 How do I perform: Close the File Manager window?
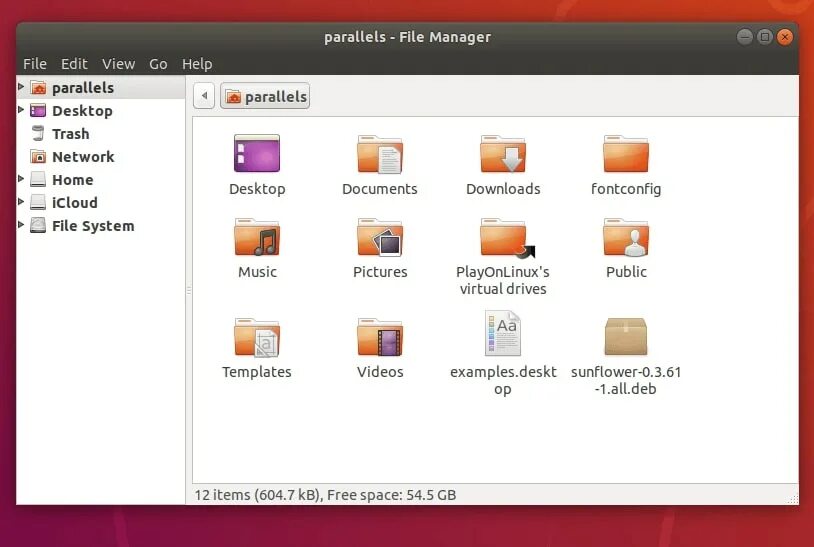click(785, 37)
